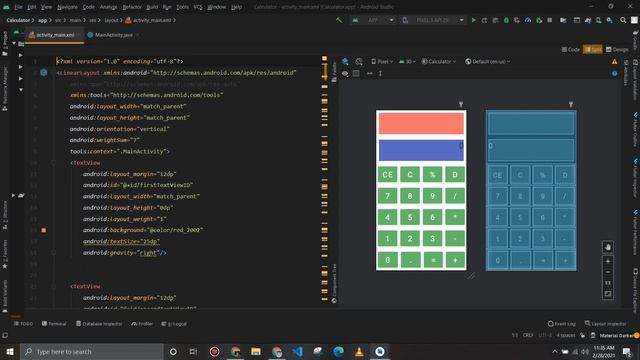Open the VCS menu
This screenshot has height=360, width=640.
tap(198, 7)
